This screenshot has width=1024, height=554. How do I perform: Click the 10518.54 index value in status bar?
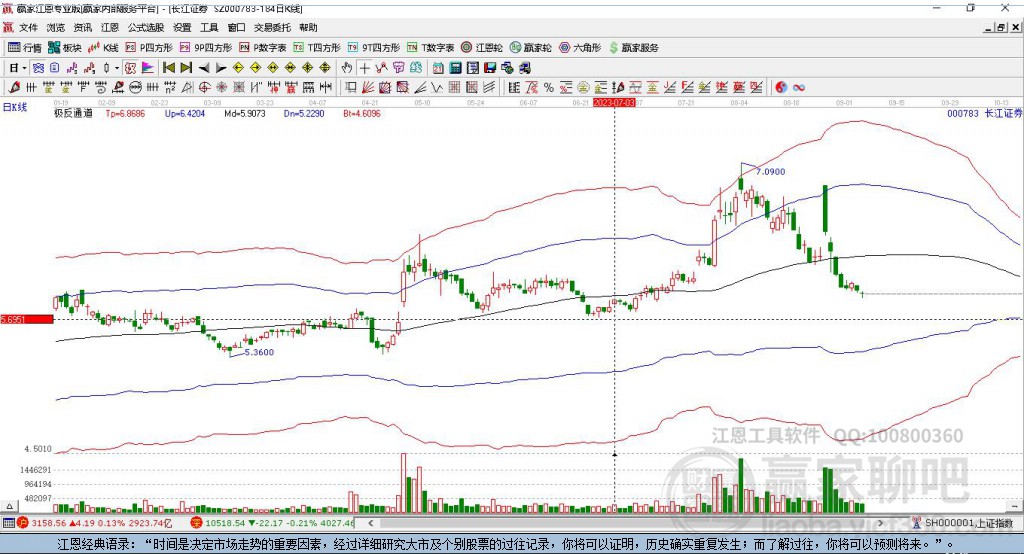pyautogui.click(x=226, y=523)
